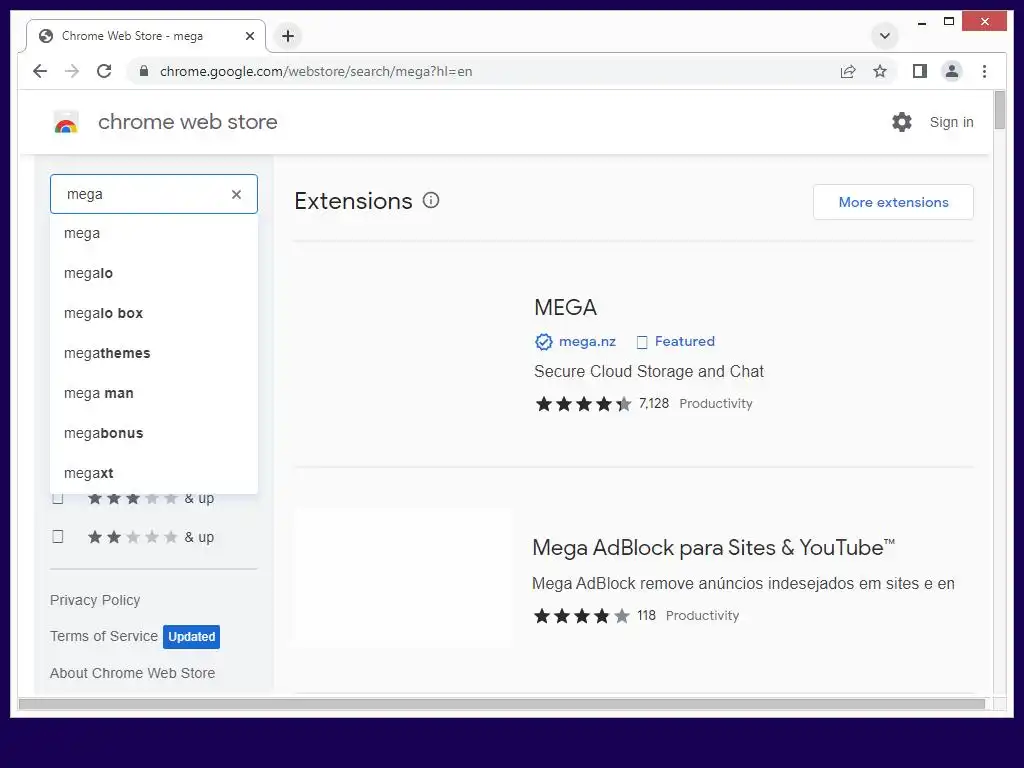Image resolution: width=1024 pixels, height=768 pixels.
Task: Click the More extensions button
Action: 893,202
